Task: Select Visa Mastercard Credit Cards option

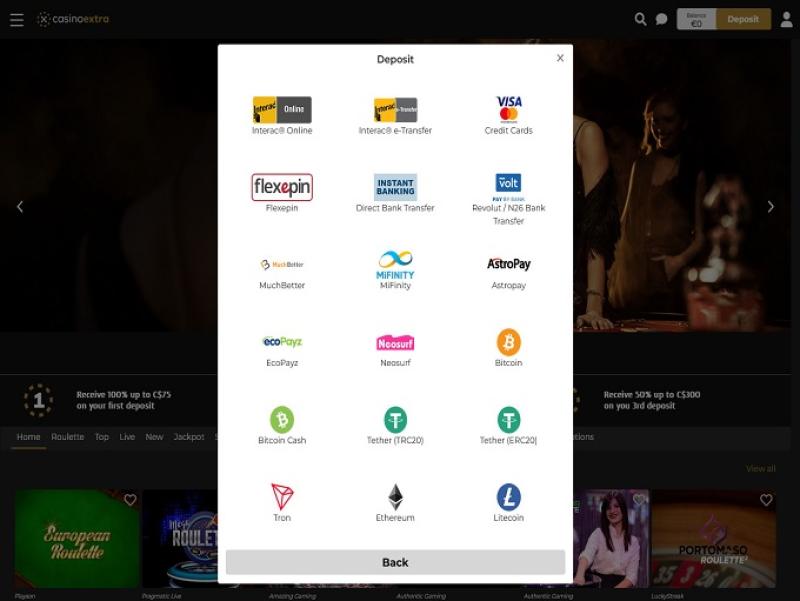Action: (x=508, y=109)
